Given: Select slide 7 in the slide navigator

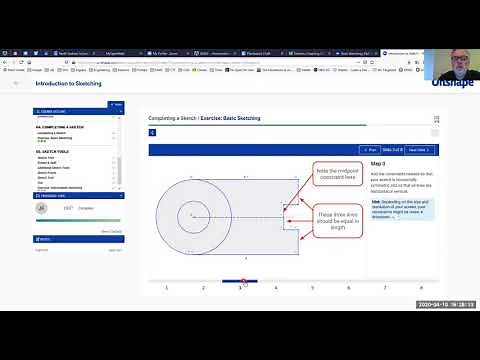Looking at the screenshot, I should coord(385,287).
